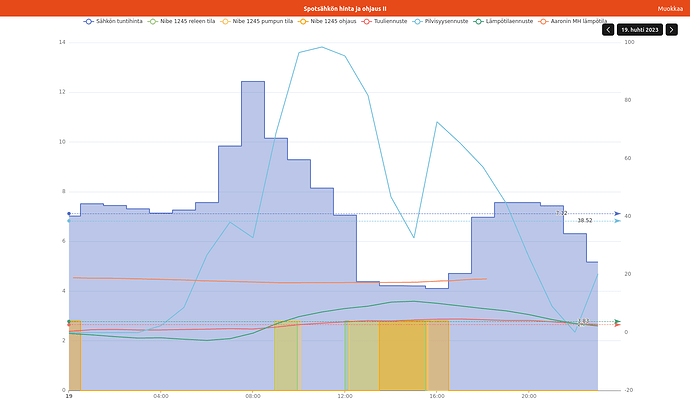The height and width of the screenshot is (411, 690).
Task: Open the date picker showing 19. huhti 2023
Action: 639,30
